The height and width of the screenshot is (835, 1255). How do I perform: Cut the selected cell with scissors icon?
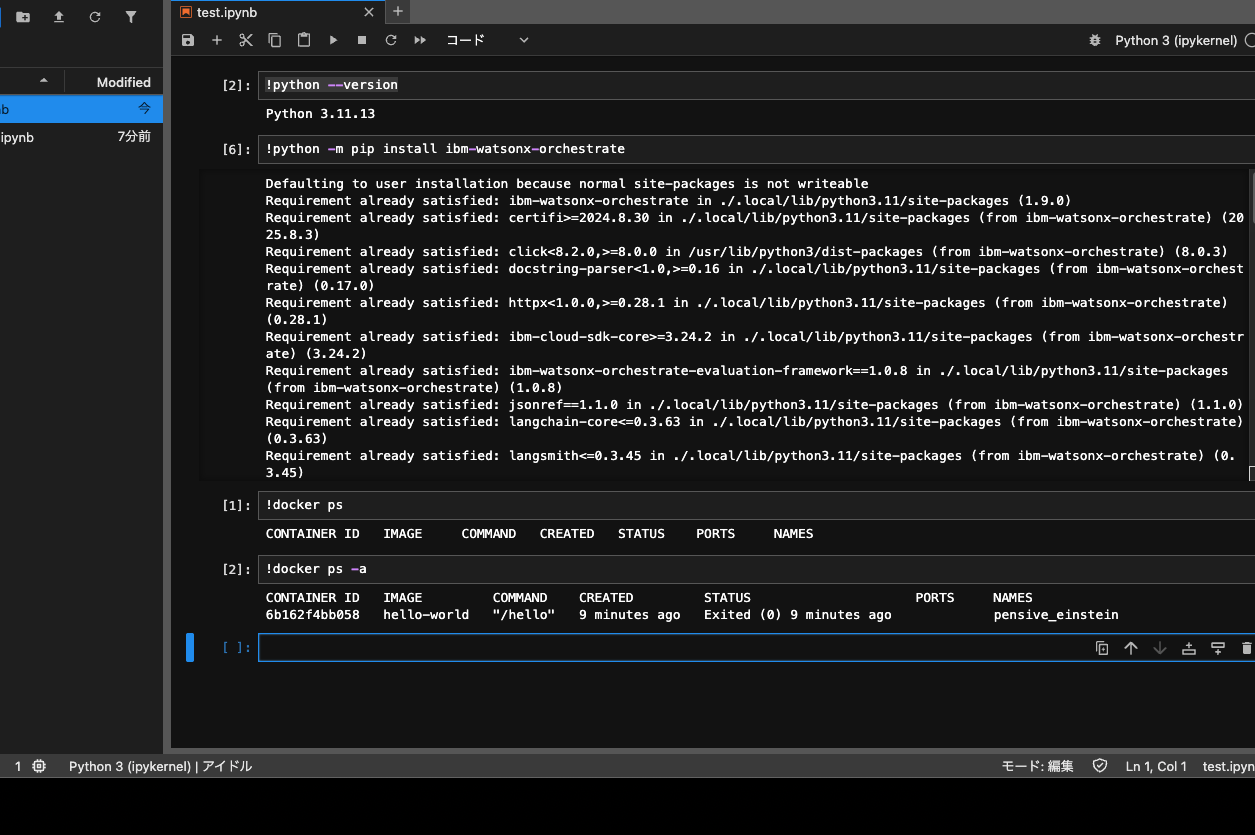[246, 40]
